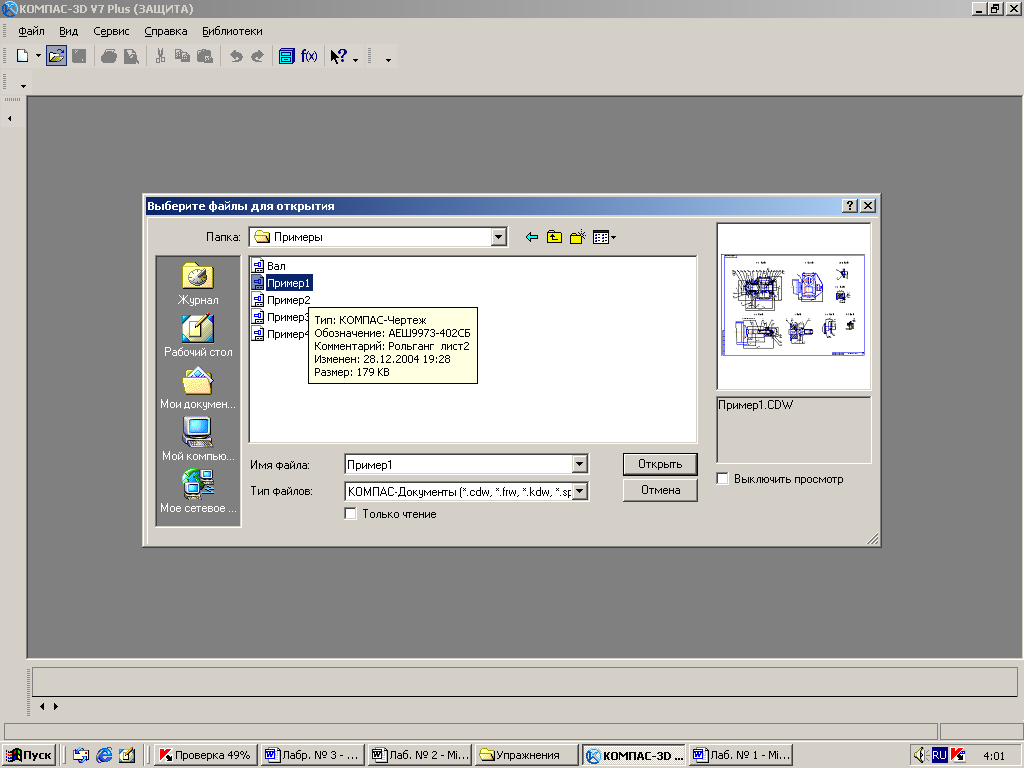Select the file Пример3
Image resolution: width=1024 pixels, height=768 pixels.
(x=280, y=317)
